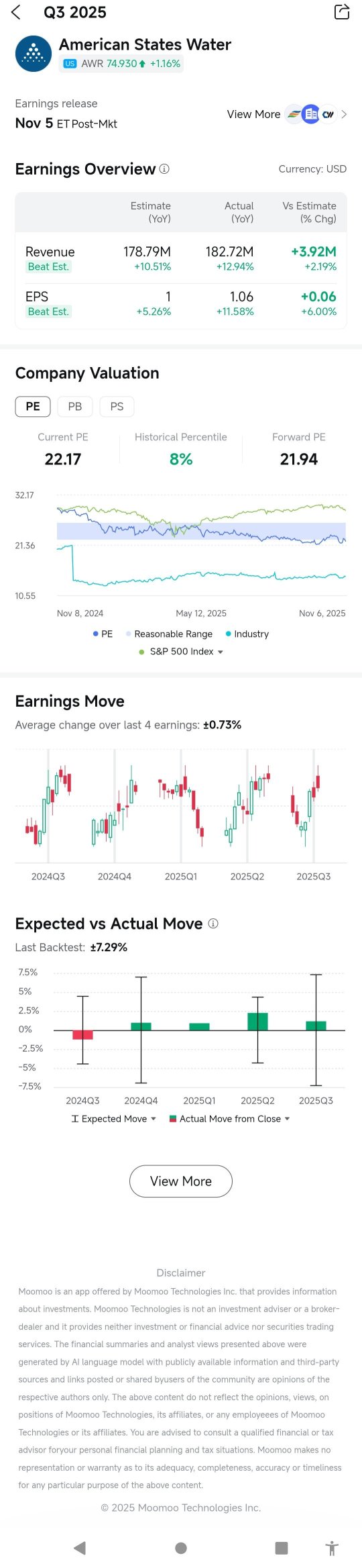This screenshot has width=362, height=1568.
Task: Tap the back arrow icon
Action: click(16, 12)
